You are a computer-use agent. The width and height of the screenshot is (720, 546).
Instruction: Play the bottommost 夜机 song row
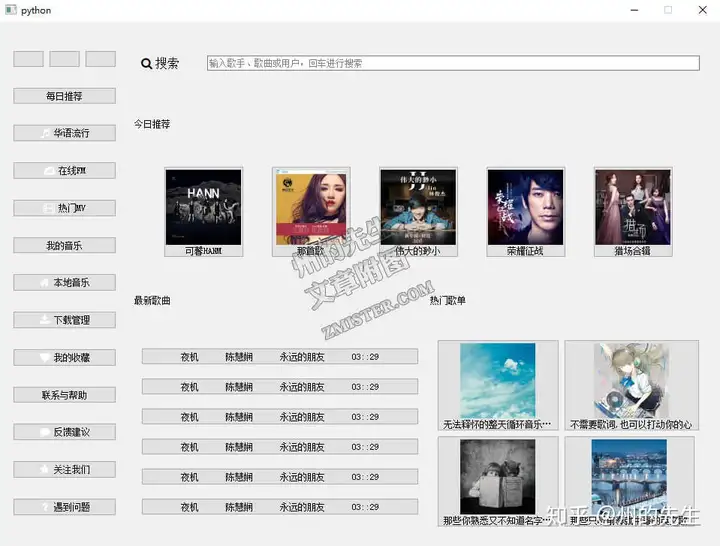click(x=280, y=507)
